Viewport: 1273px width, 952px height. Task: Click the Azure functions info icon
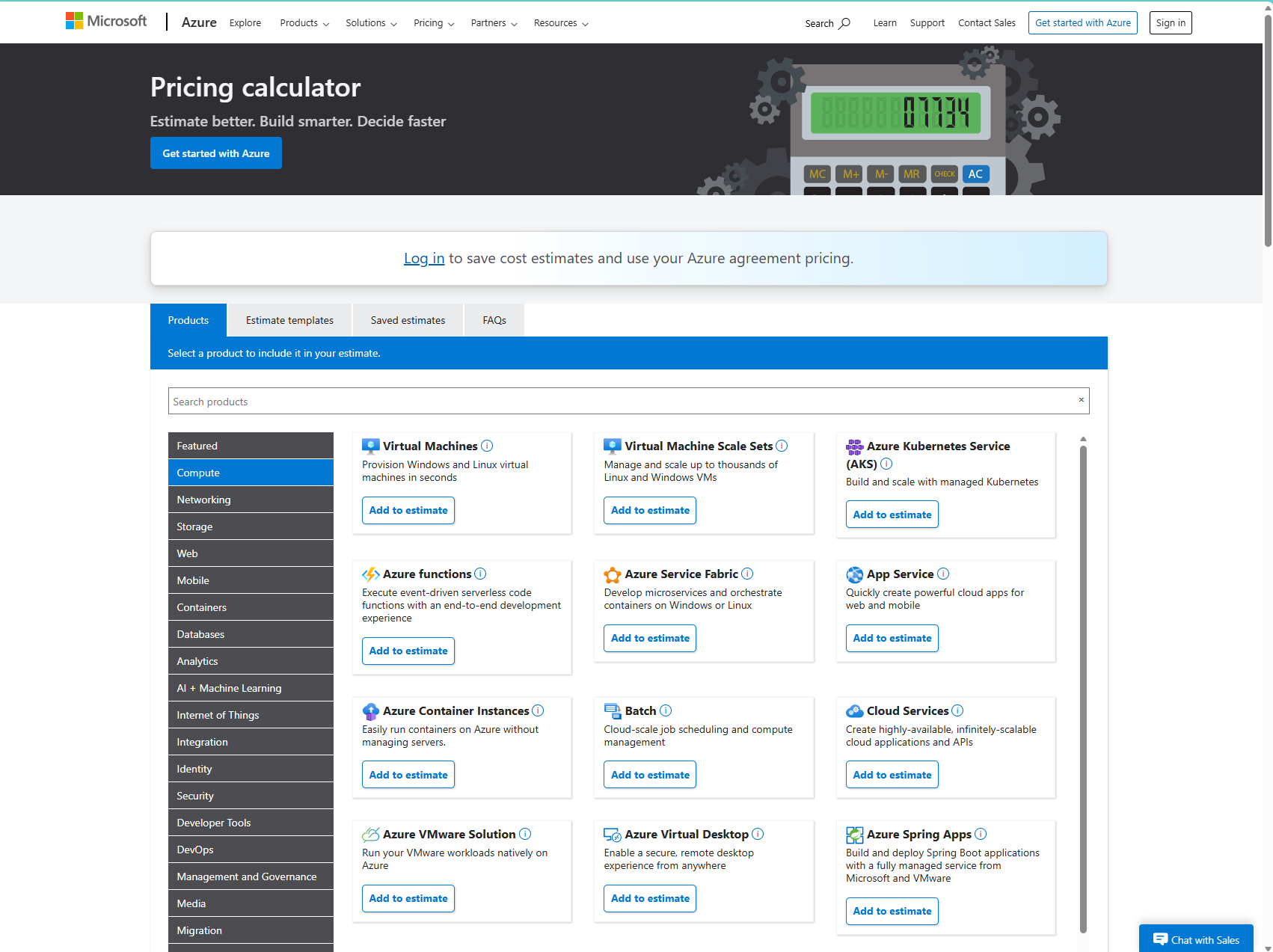[x=481, y=574]
